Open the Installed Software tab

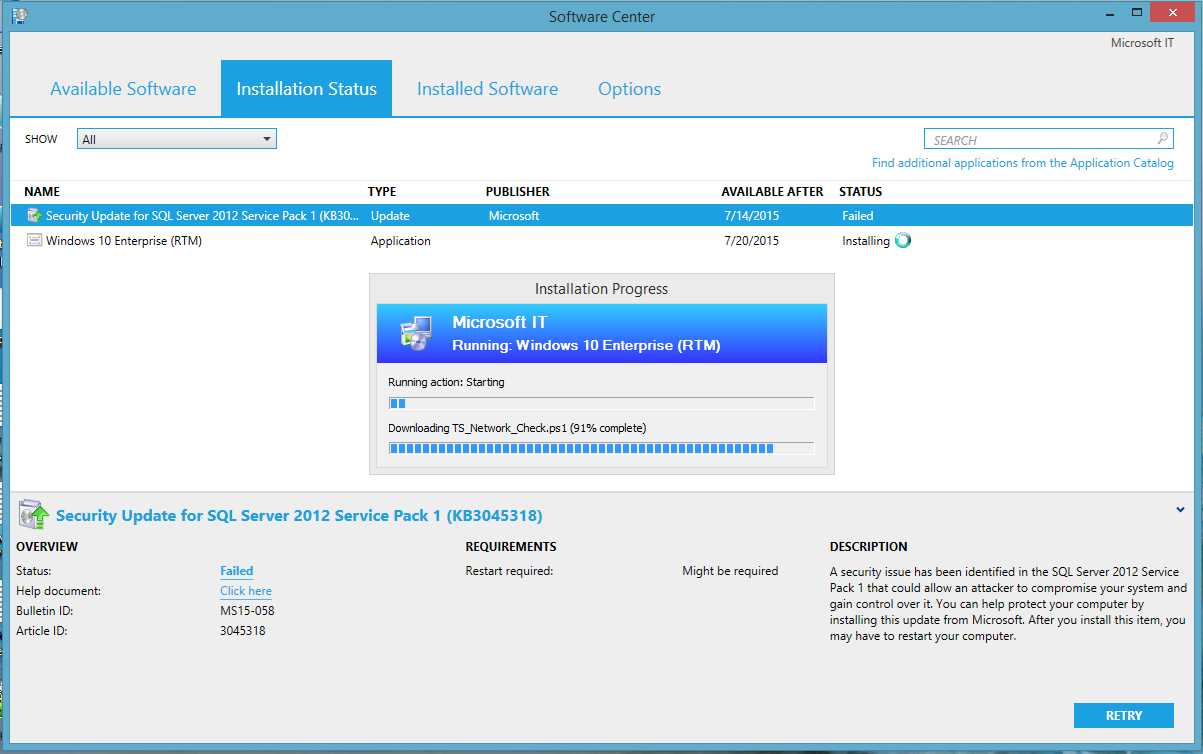[x=487, y=89]
